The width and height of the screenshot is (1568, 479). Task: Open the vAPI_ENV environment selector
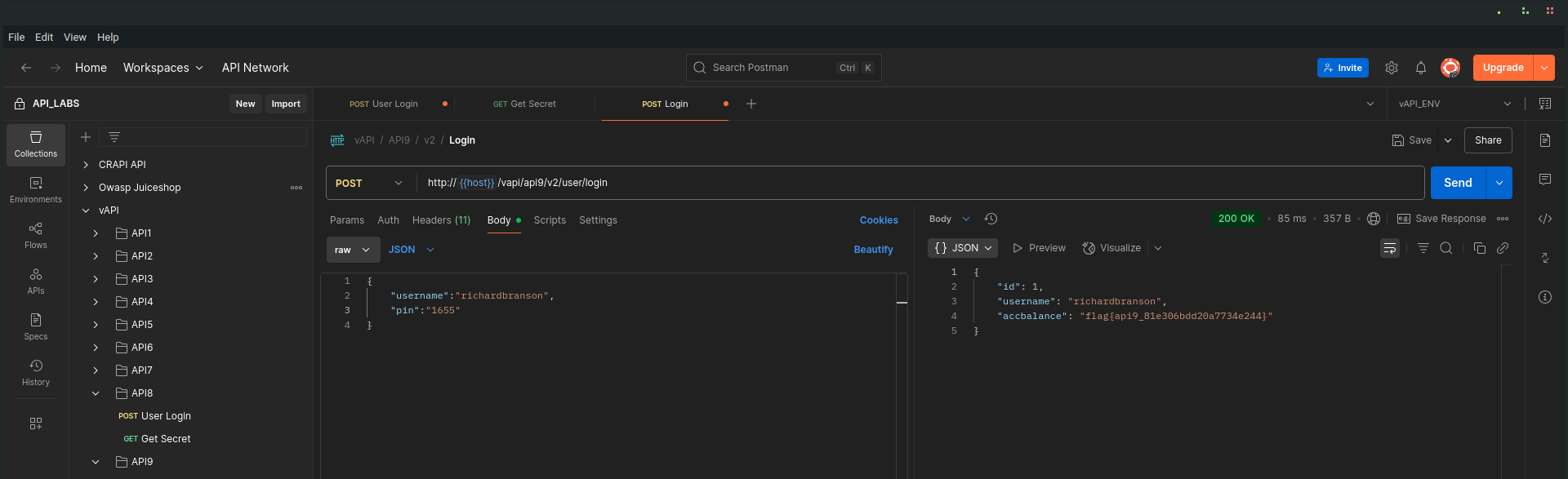1454,104
